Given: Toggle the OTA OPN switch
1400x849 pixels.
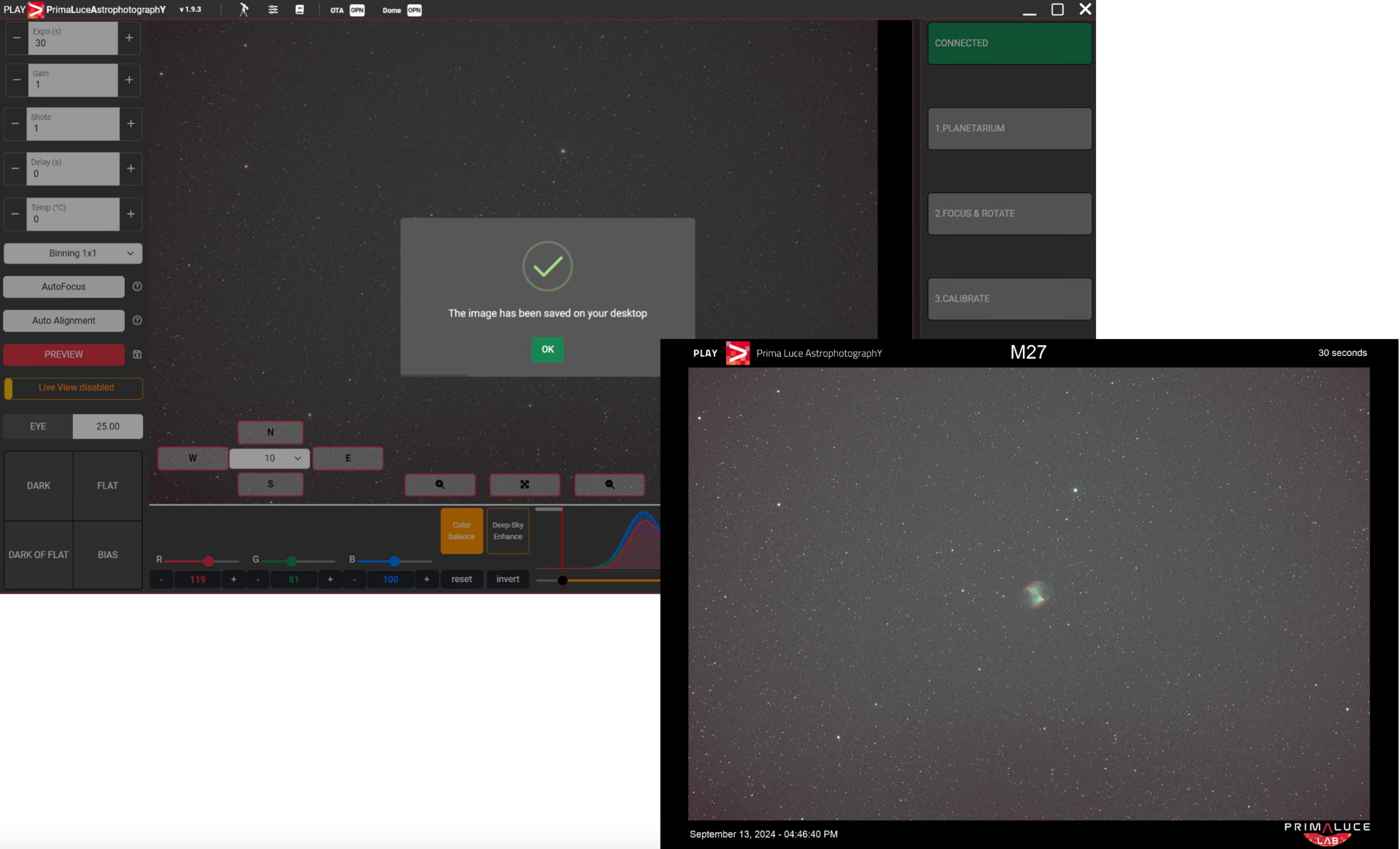Looking at the screenshot, I should point(357,10).
